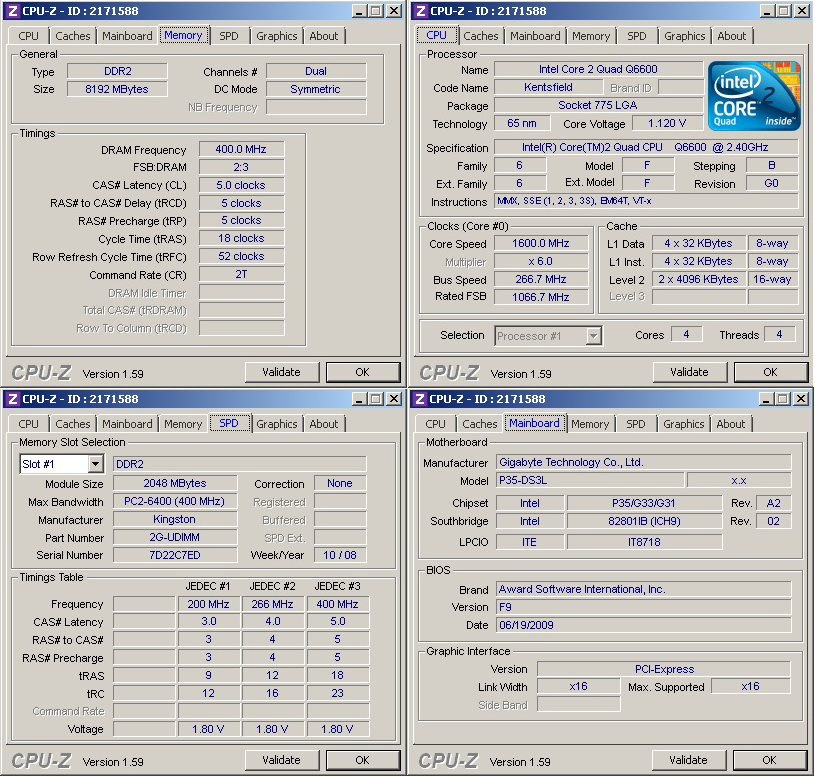
Task: Open the Slot #1 memory slot dropdown
Action: point(95,464)
